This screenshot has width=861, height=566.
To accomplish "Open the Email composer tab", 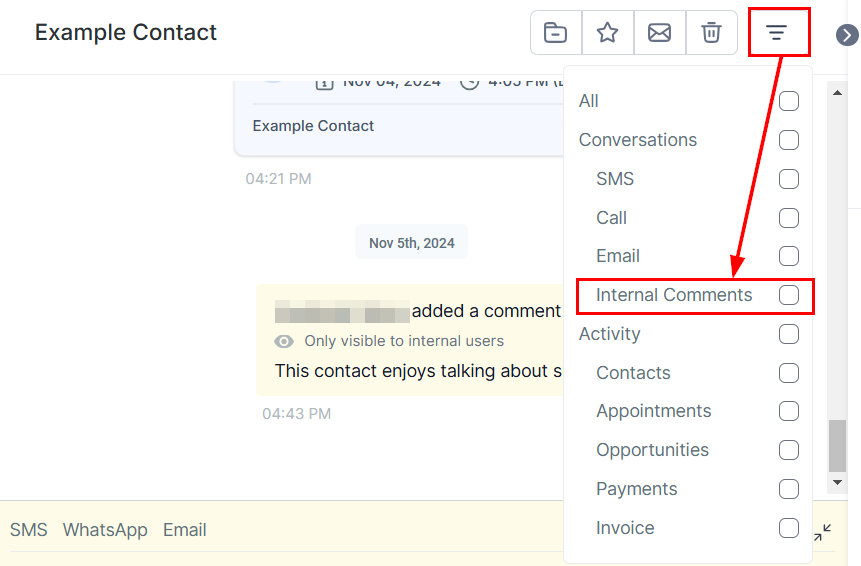I will pos(185,530).
